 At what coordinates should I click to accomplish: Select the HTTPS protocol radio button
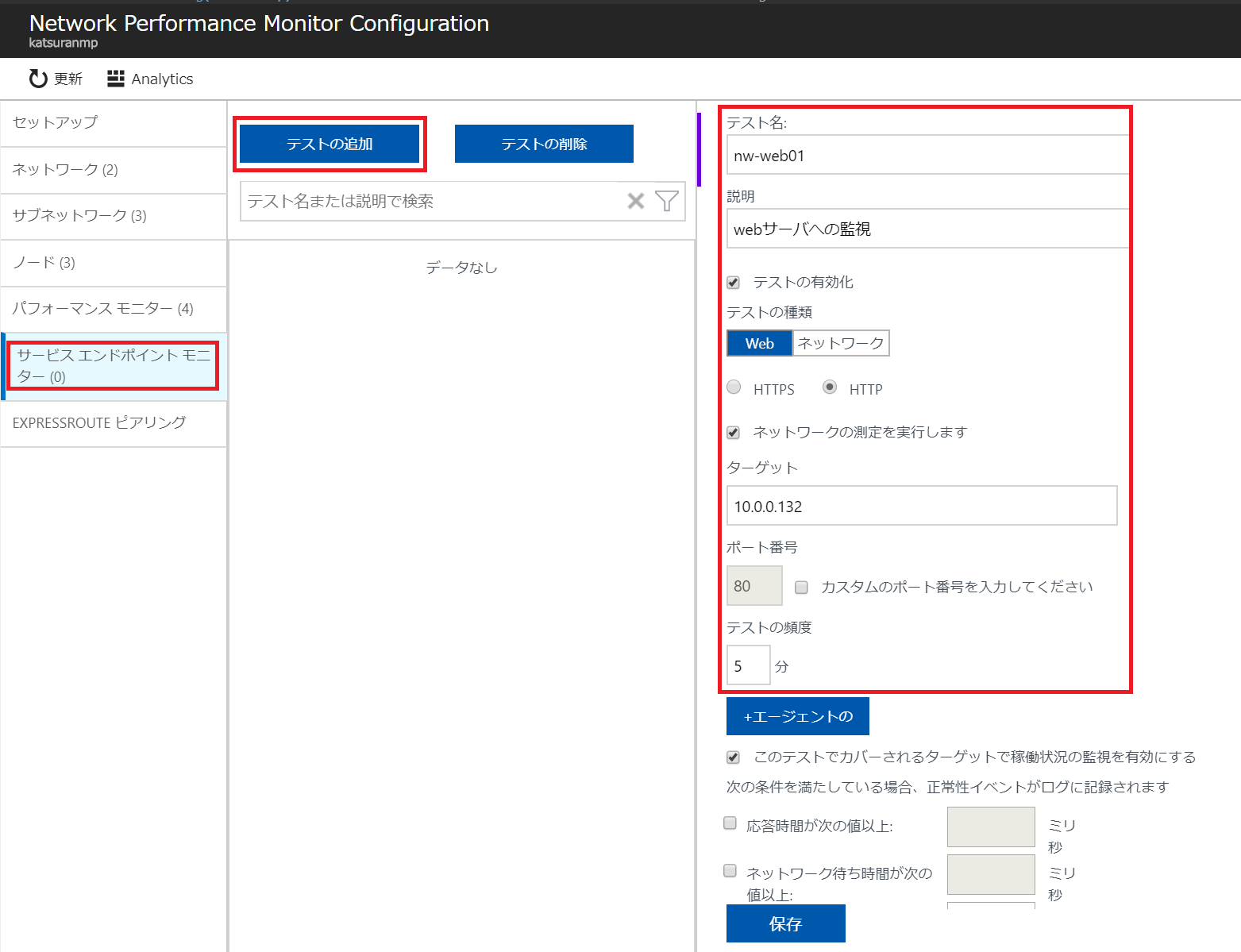pyautogui.click(x=734, y=387)
